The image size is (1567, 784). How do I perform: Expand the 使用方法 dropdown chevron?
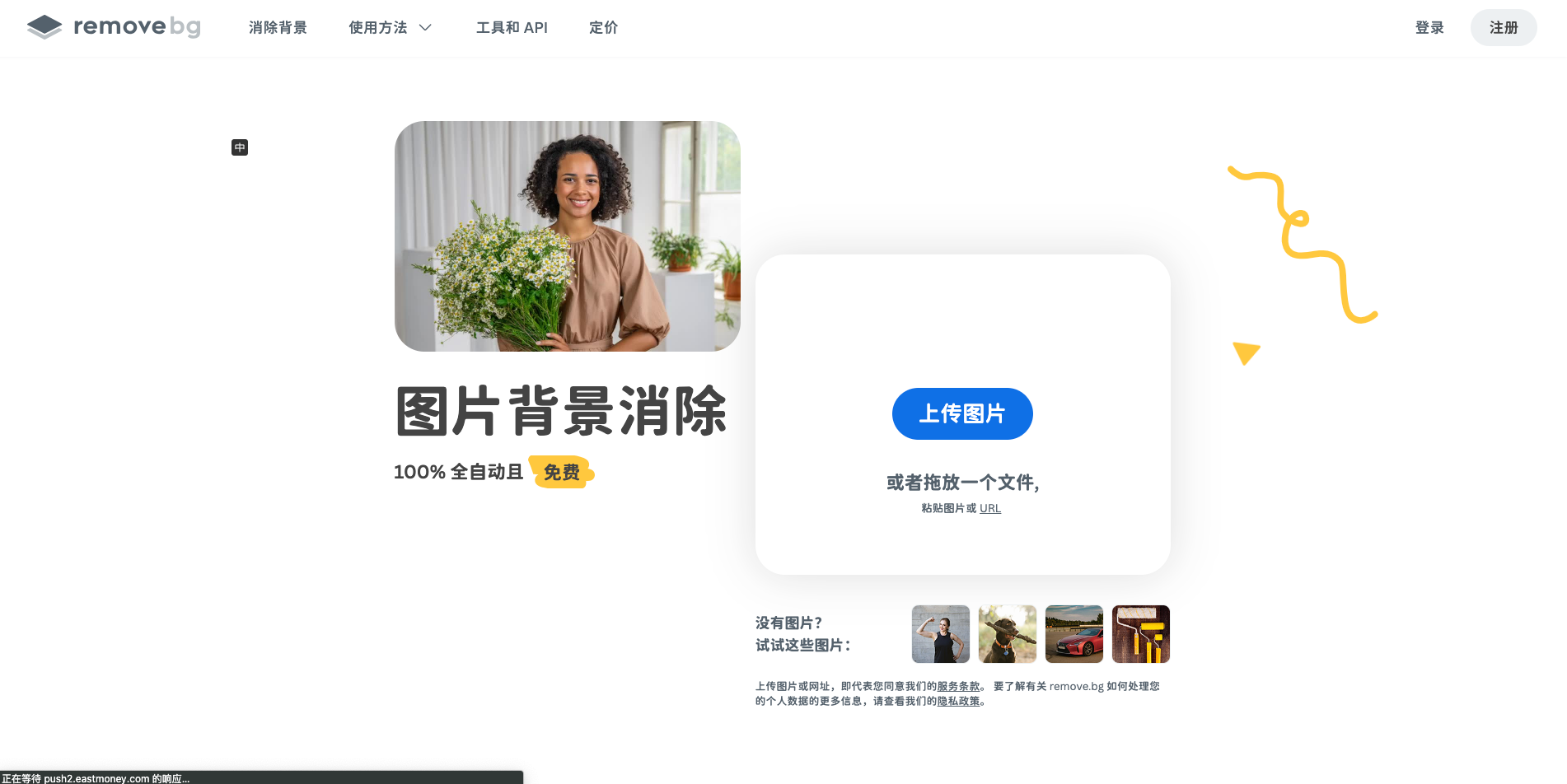click(x=425, y=27)
